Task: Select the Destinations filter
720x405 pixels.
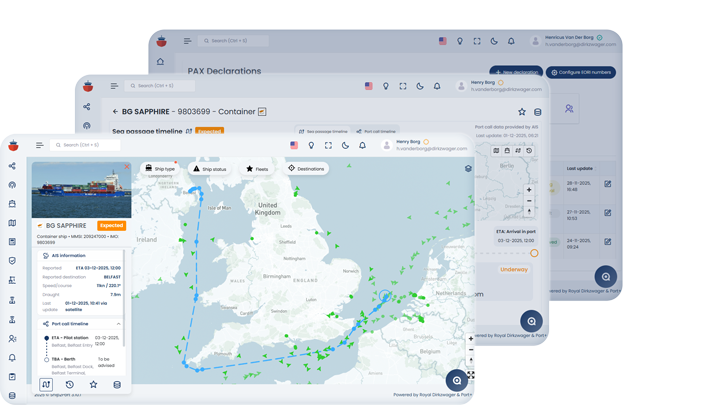Action: [306, 169]
